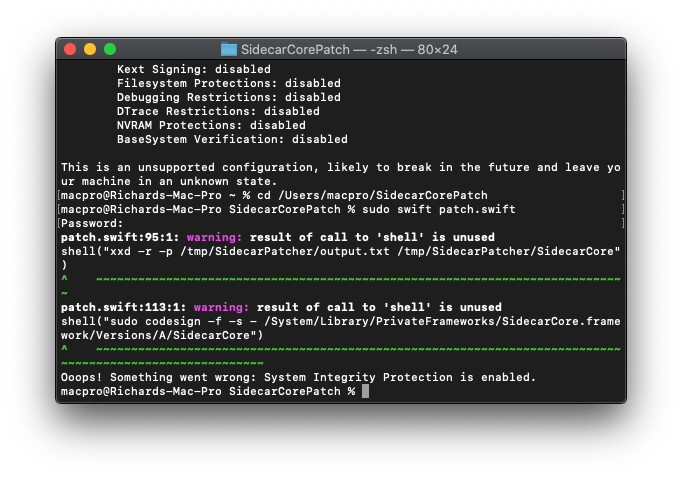This screenshot has width=682, height=477.
Task: Click the window title 'SidecarCorePatch — -zsh — 80×24'
Action: tap(349, 50)
